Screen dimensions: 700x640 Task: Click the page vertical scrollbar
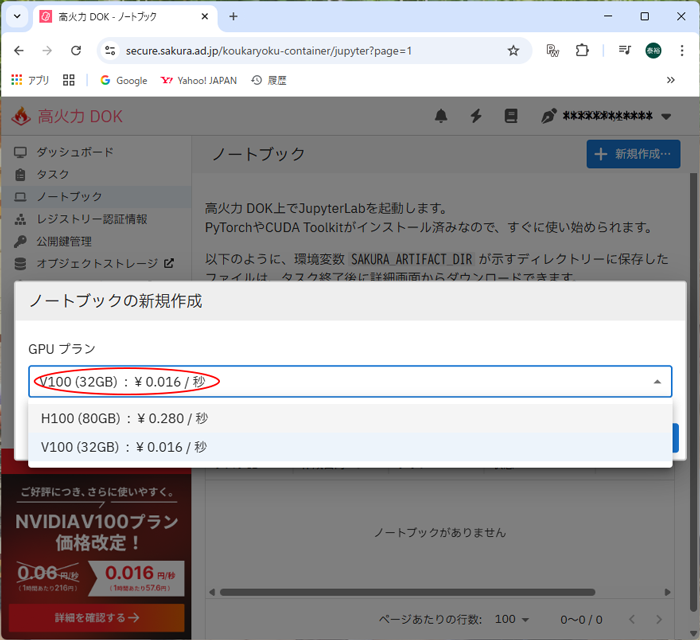pos(693,393)
